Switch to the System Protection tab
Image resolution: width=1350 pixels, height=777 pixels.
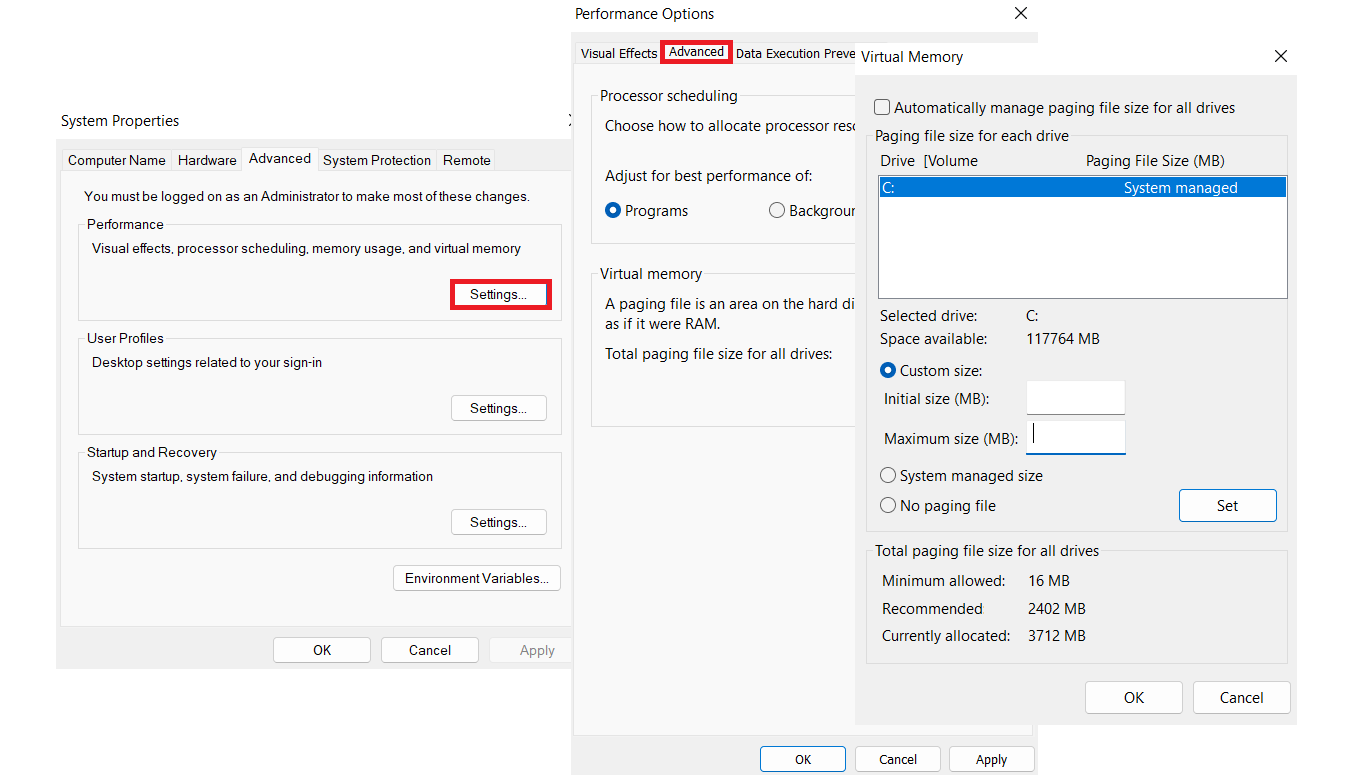point(377,160)
